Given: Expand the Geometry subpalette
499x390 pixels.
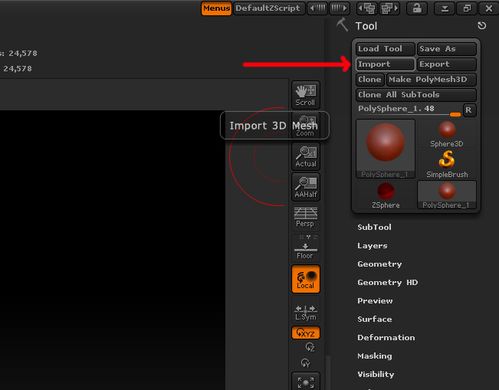Looking at the screenshot, I should [x=379, y=264].
